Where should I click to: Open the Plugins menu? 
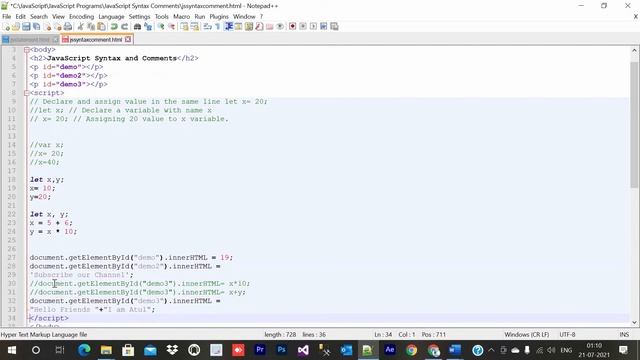219,16
